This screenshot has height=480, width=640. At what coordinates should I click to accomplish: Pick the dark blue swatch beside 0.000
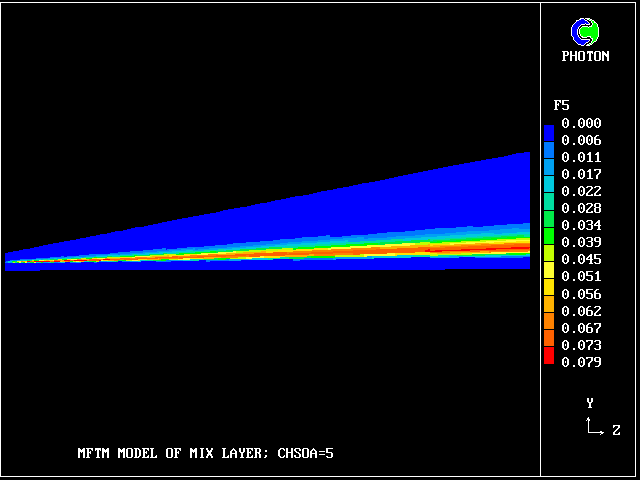tap(548, 124)
